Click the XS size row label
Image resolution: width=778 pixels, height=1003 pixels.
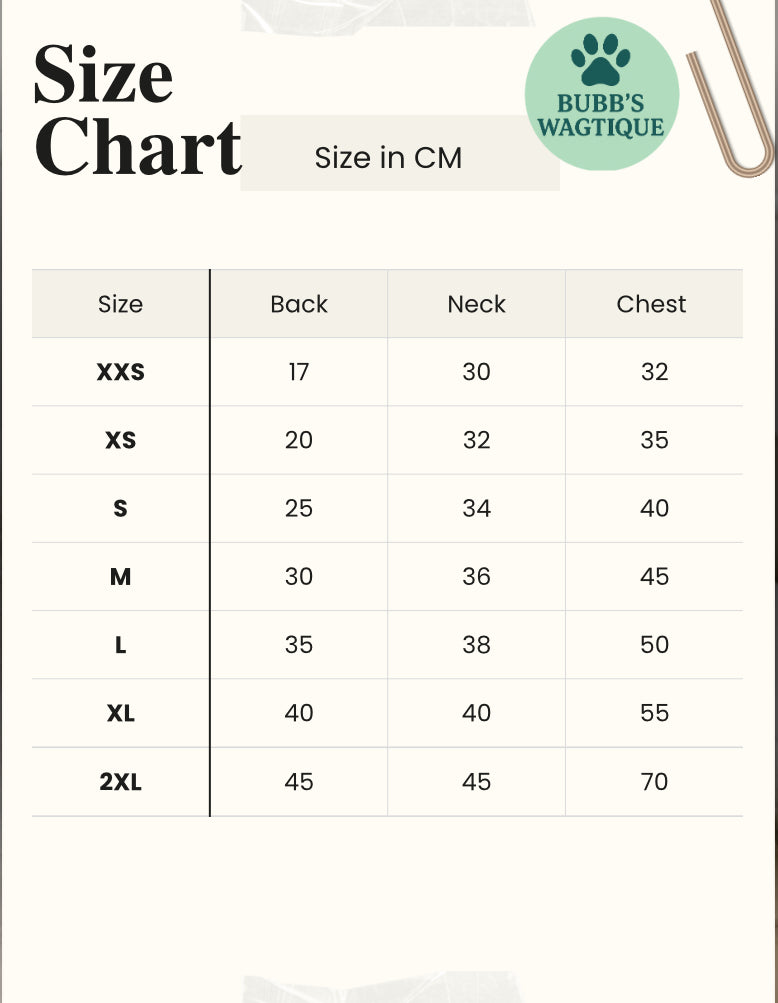pyautogui.click(x=120, y=440)
